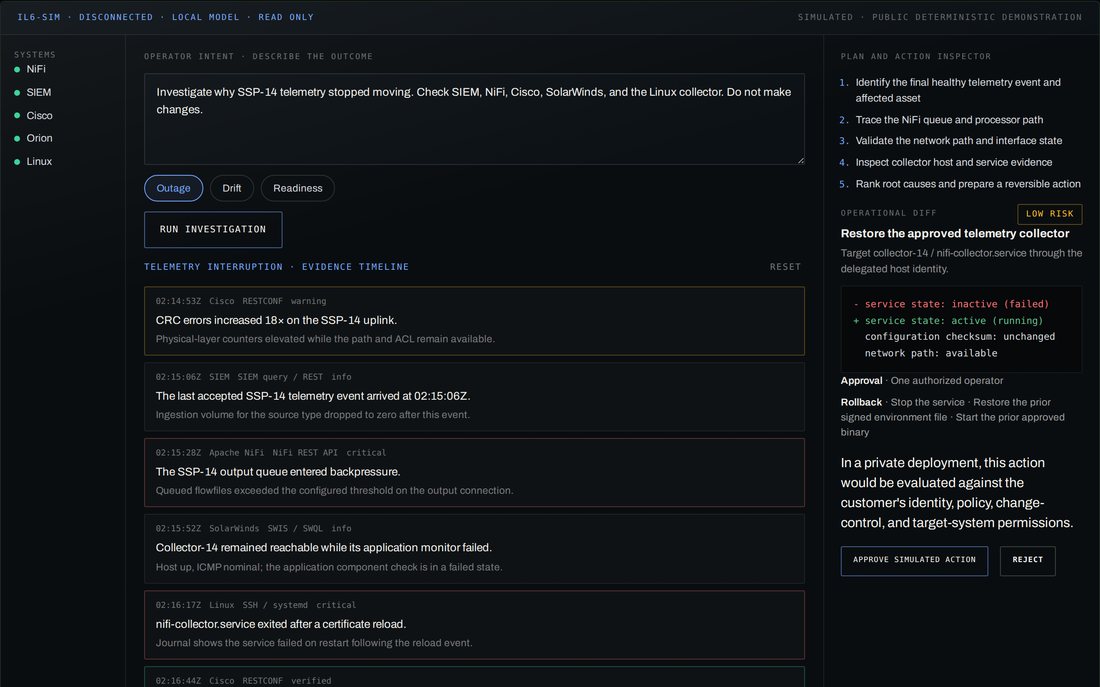
Task: Click the Run Investigation button
Action: (213, 229)
